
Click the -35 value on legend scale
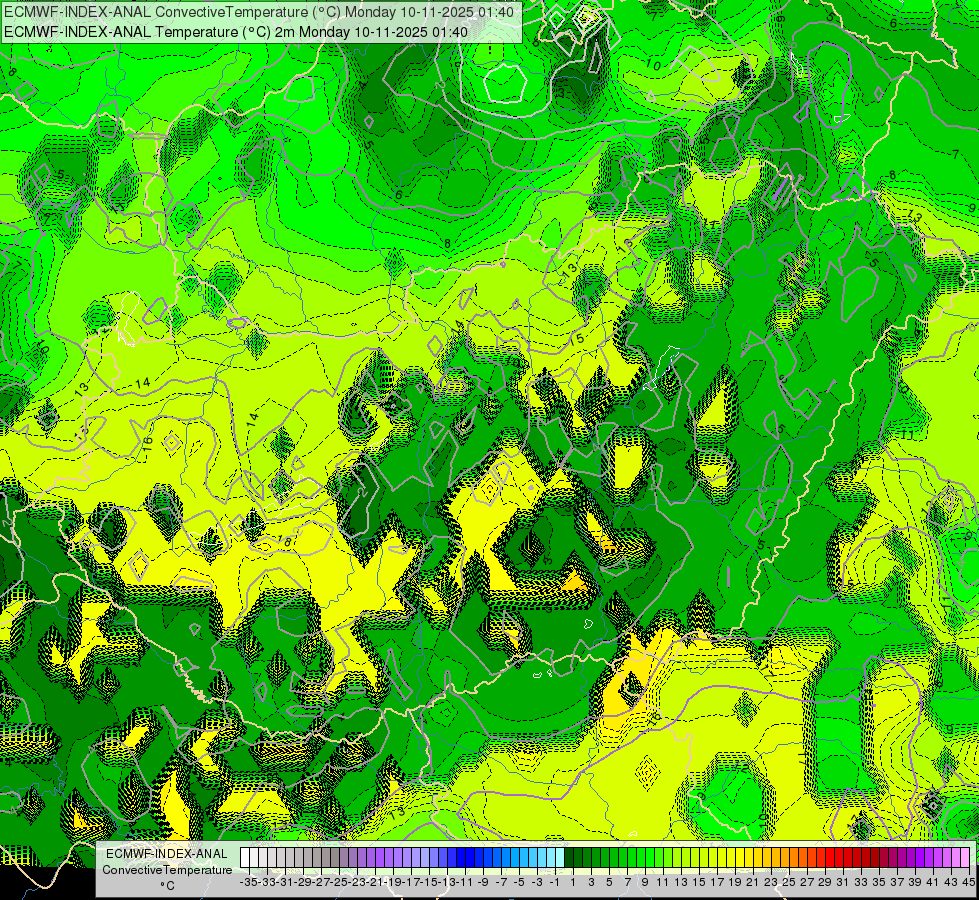(x=249, y=882)
